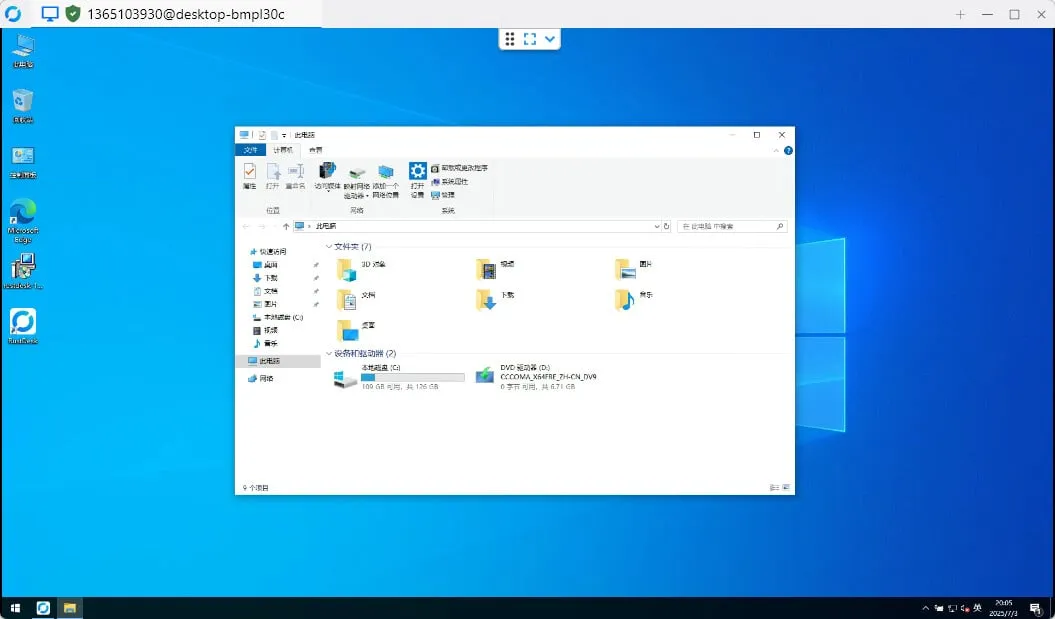The image size is (1055, 619).
Task: Unpin 下载 from Quick Access
Action: pos(316,278)
